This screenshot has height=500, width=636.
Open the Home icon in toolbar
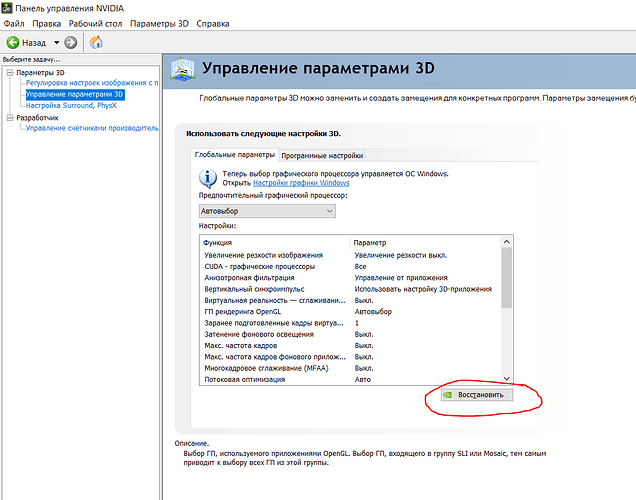point(96,42)
